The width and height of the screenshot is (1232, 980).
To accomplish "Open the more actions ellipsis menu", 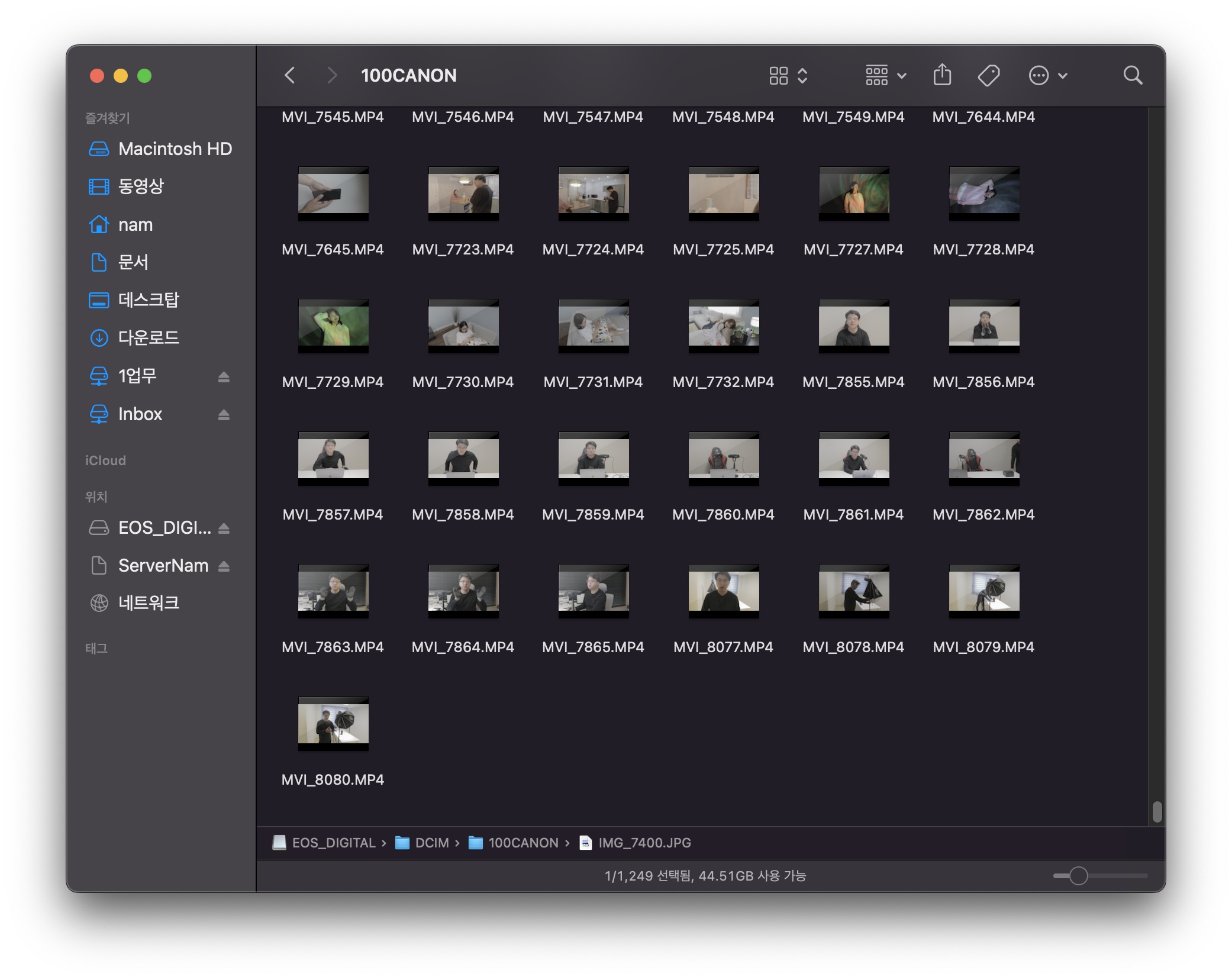I will tap(1048, 75).
